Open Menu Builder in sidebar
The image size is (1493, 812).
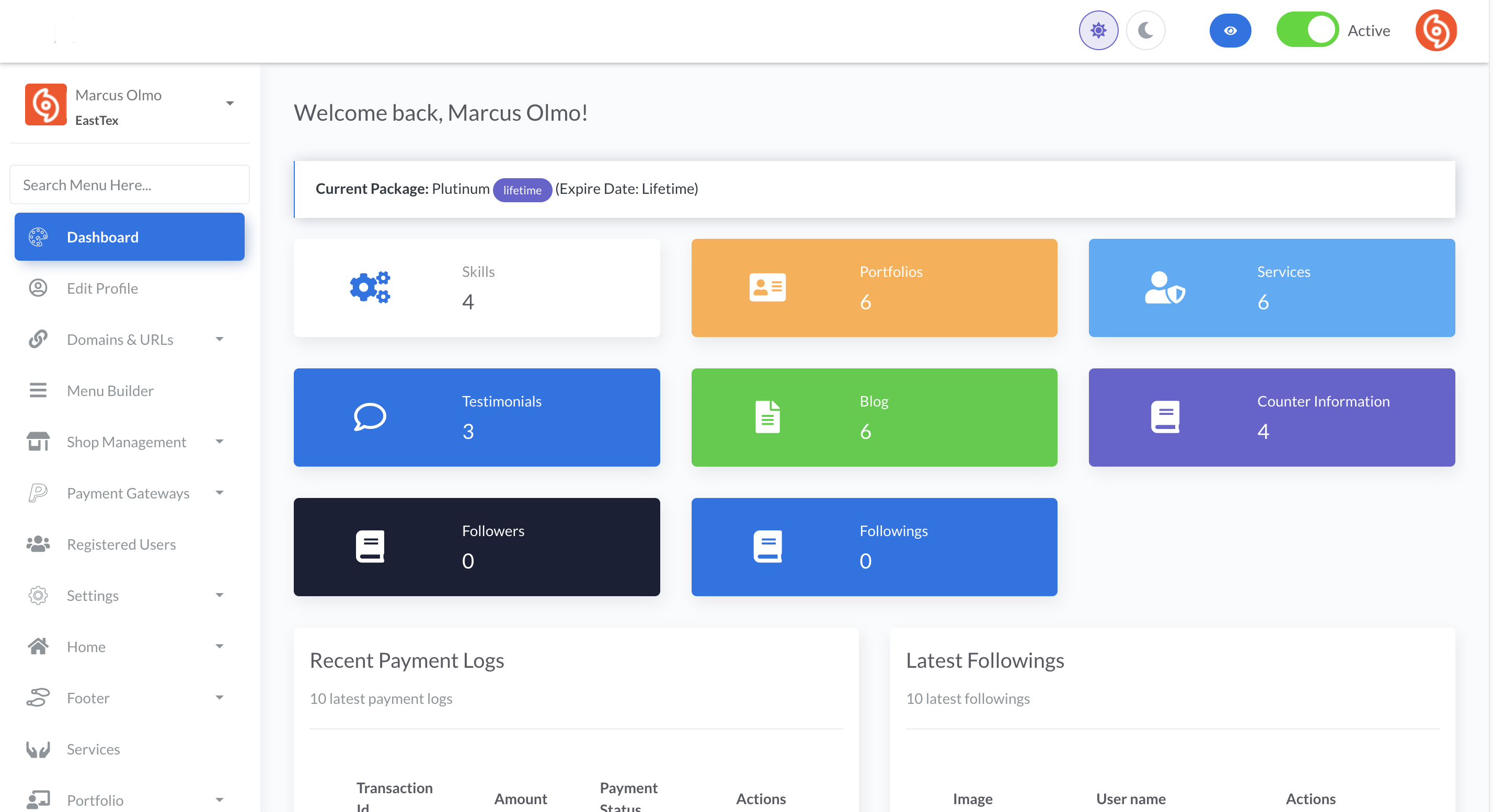coord(110,391)
